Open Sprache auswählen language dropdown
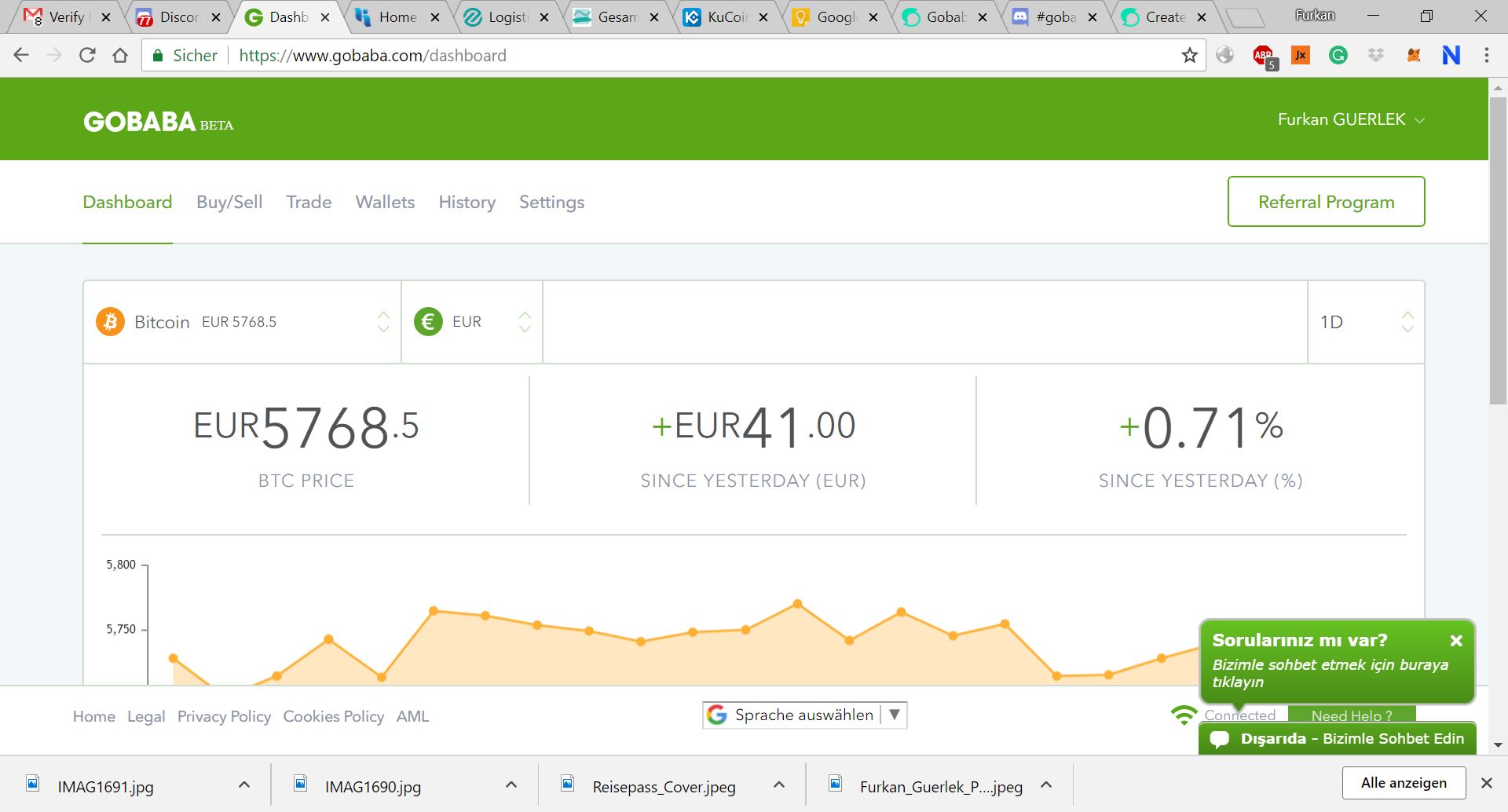 tap(805, 715)
